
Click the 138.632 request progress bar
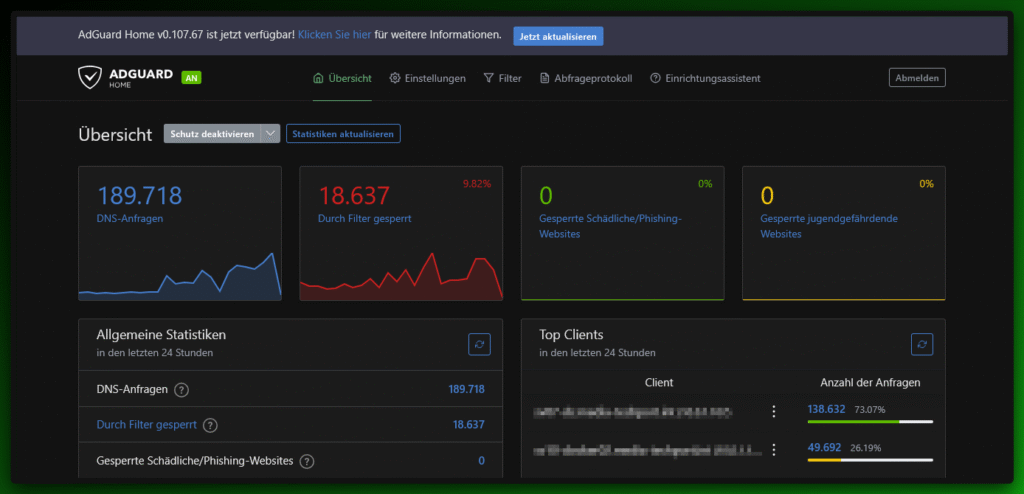[x=869, y=422]
